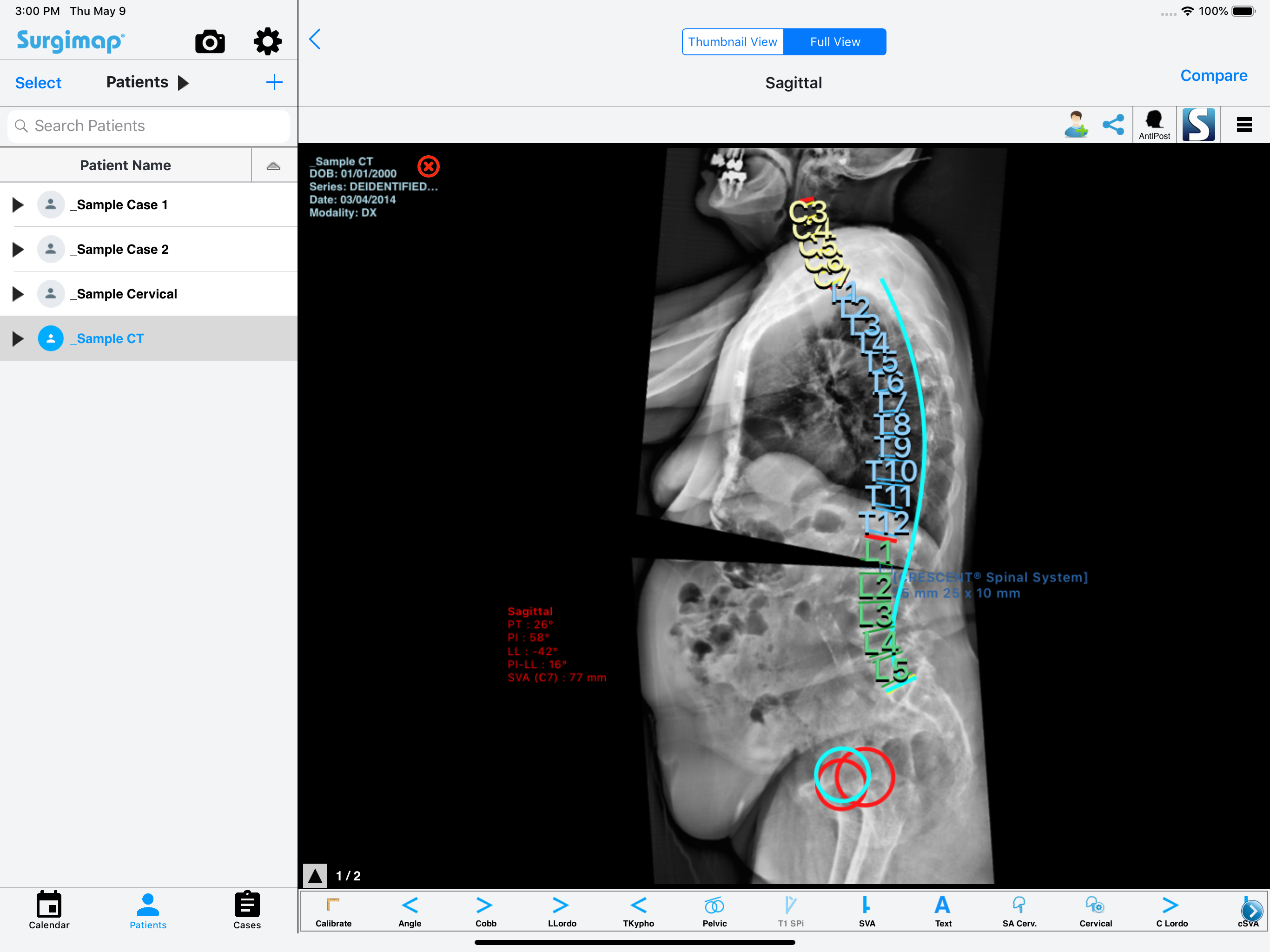Image resolution: width=1270 pixels, height=952 pixels.
Task: Open the Patients dropdown triangle
Action: pyautogui.click(x=184, y=83)
